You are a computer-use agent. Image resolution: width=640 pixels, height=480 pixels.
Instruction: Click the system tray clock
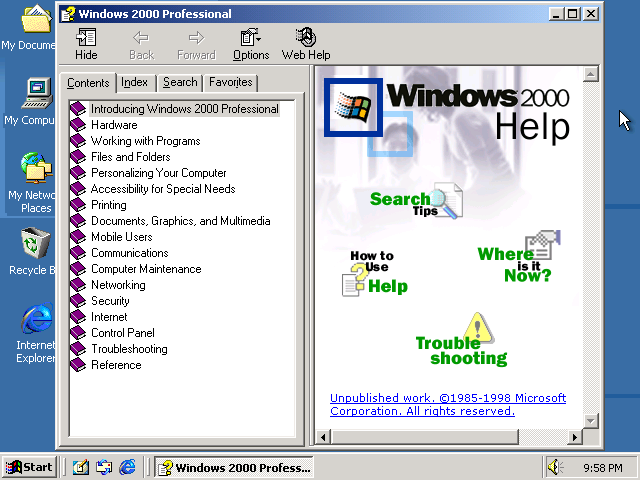point(602,468)
